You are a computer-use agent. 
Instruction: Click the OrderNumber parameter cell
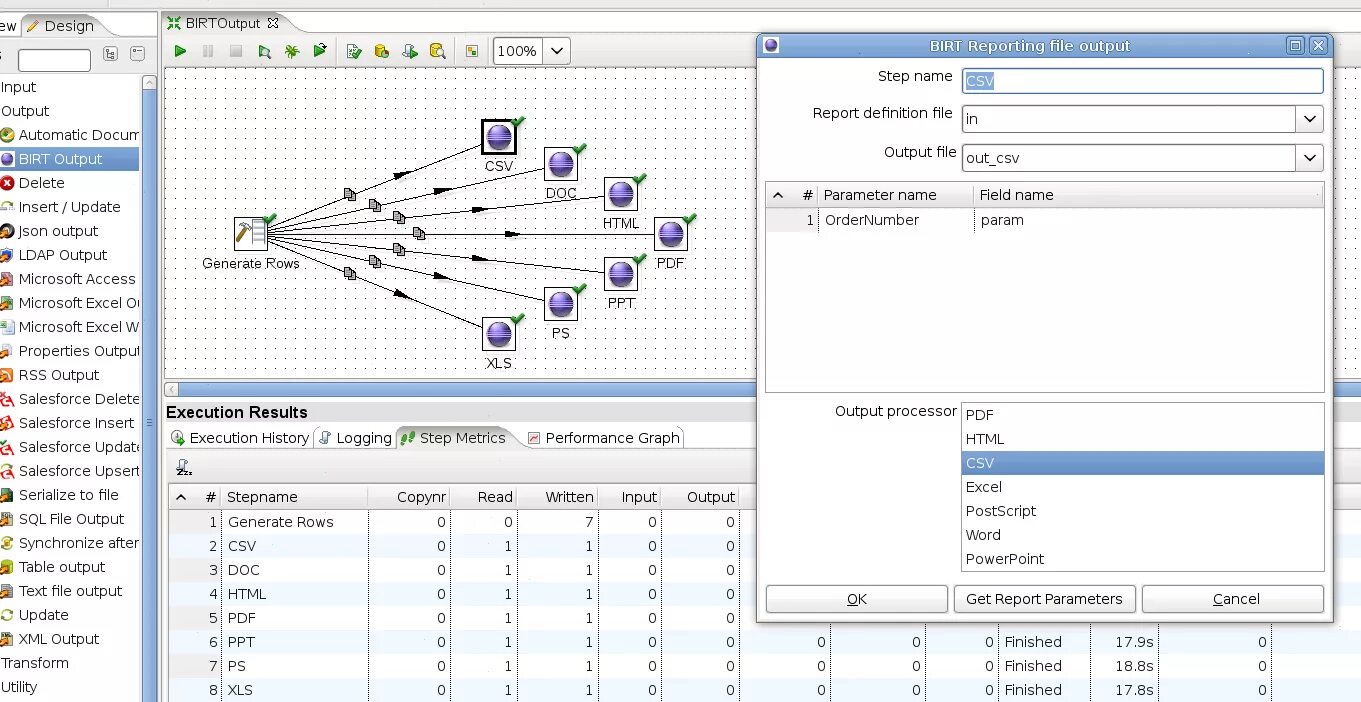click(896, 220)
